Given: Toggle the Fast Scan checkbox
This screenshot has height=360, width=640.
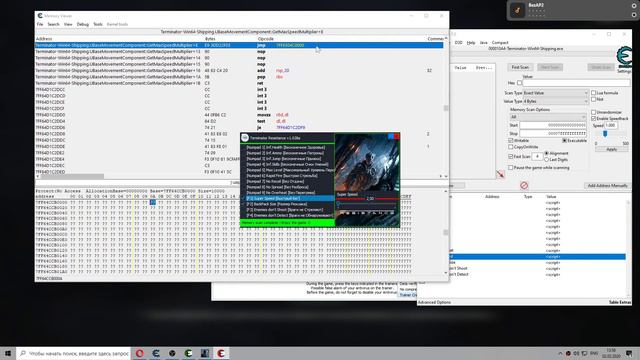Looking at the screenshot, I should (x=511, y=156).
